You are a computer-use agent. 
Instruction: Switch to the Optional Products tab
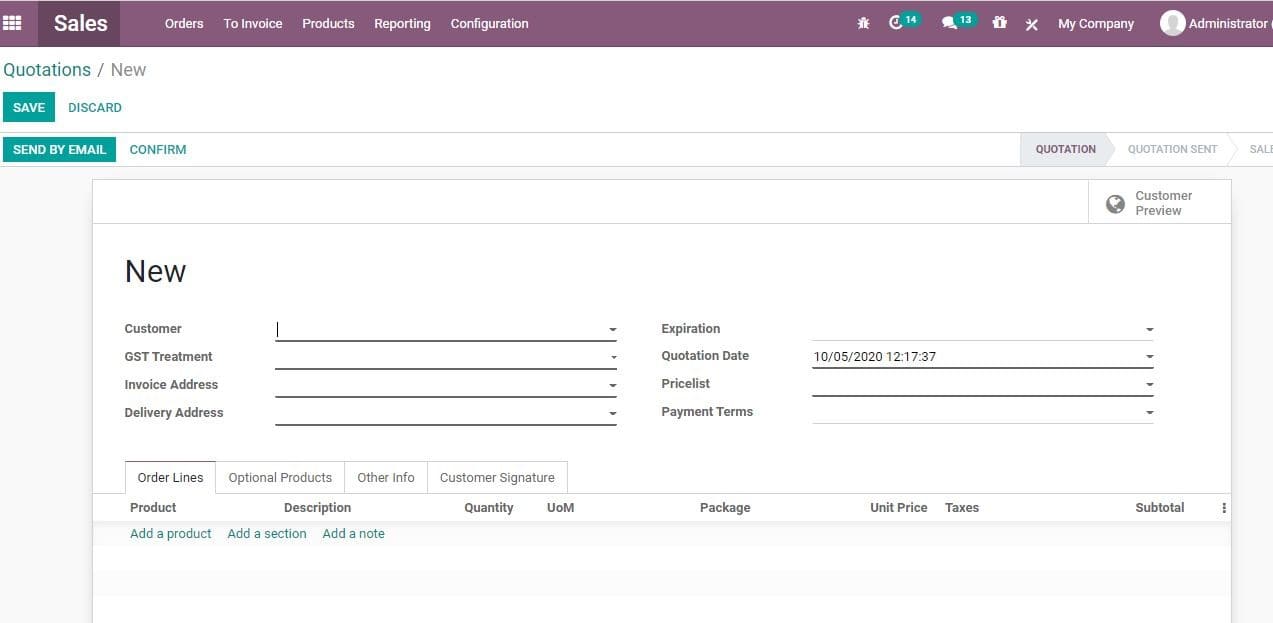(279, 477)
